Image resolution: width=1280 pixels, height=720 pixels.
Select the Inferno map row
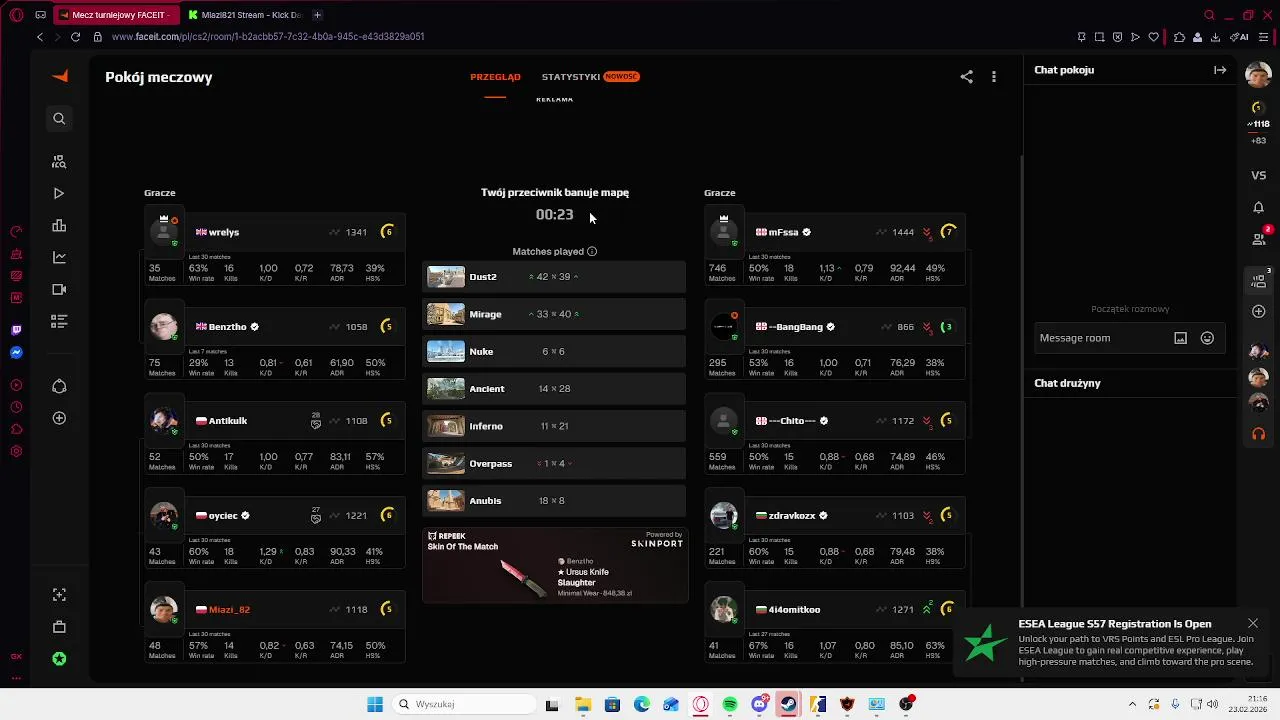coord(554,426)
